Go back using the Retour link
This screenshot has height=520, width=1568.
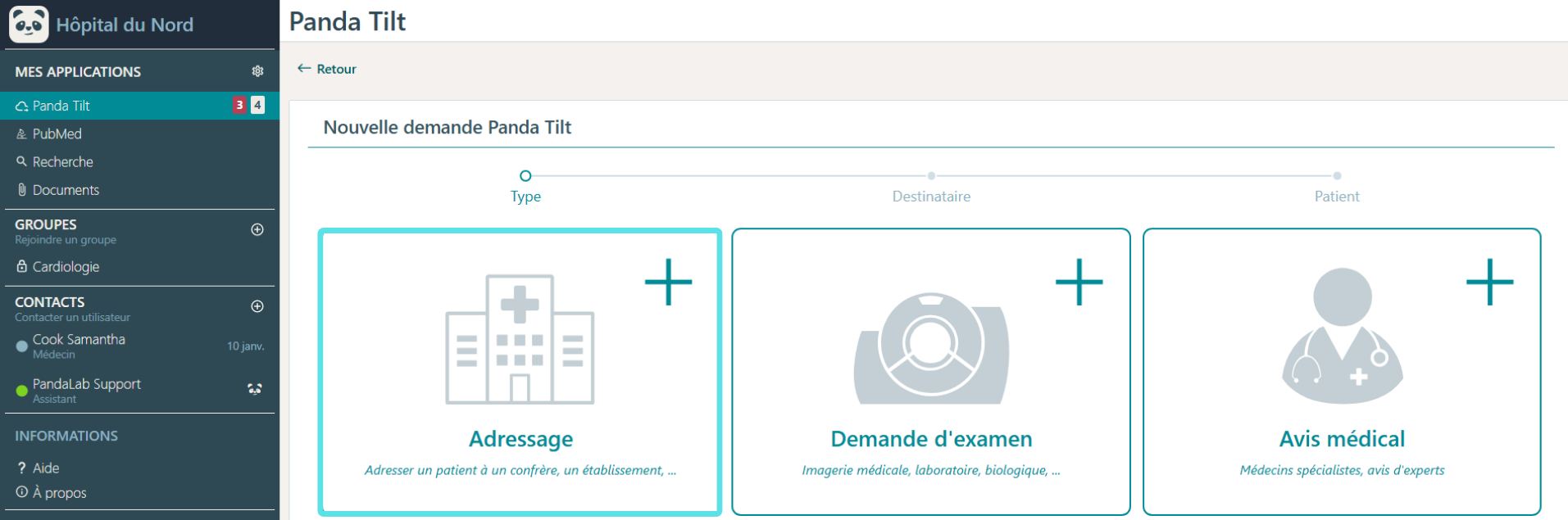[x=327, y=69]
